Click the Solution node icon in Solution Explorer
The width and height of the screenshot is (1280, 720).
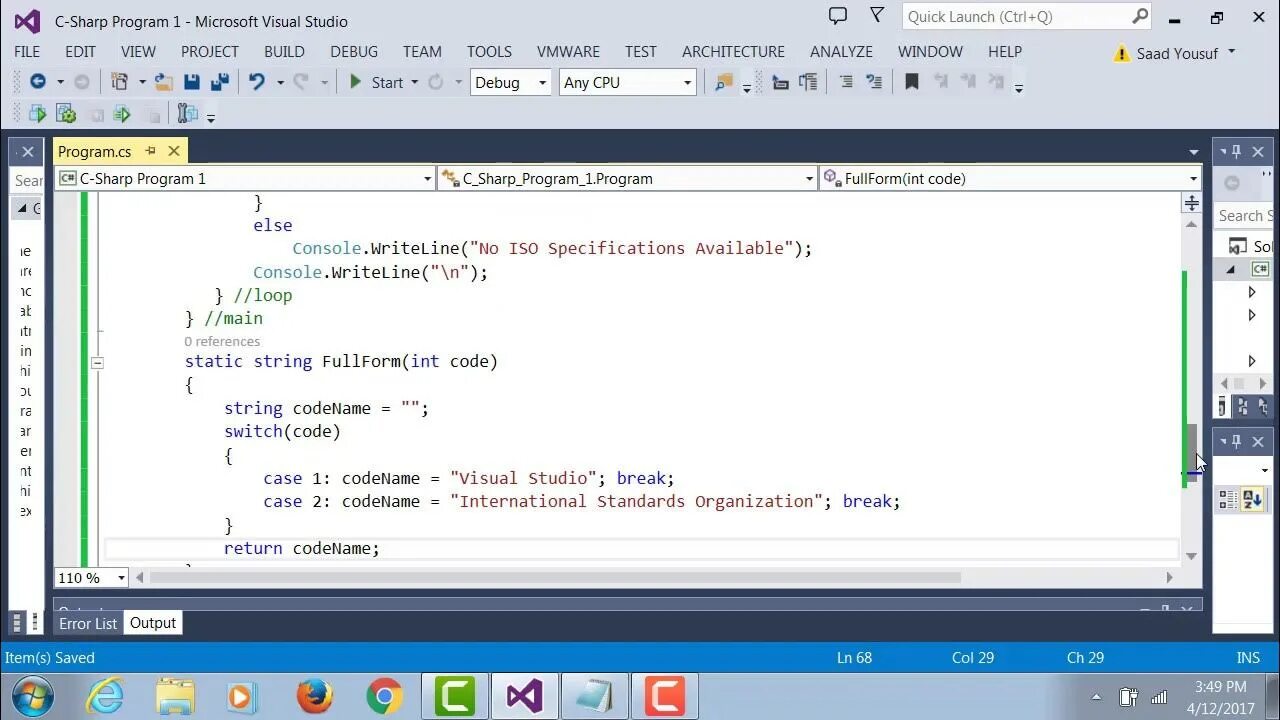coord(1237,246)
